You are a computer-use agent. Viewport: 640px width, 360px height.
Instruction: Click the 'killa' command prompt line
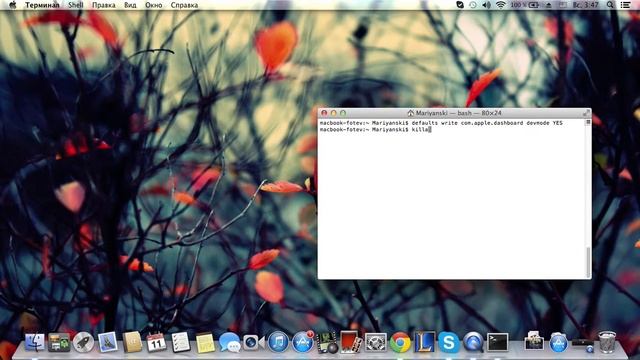coord(376,129)
